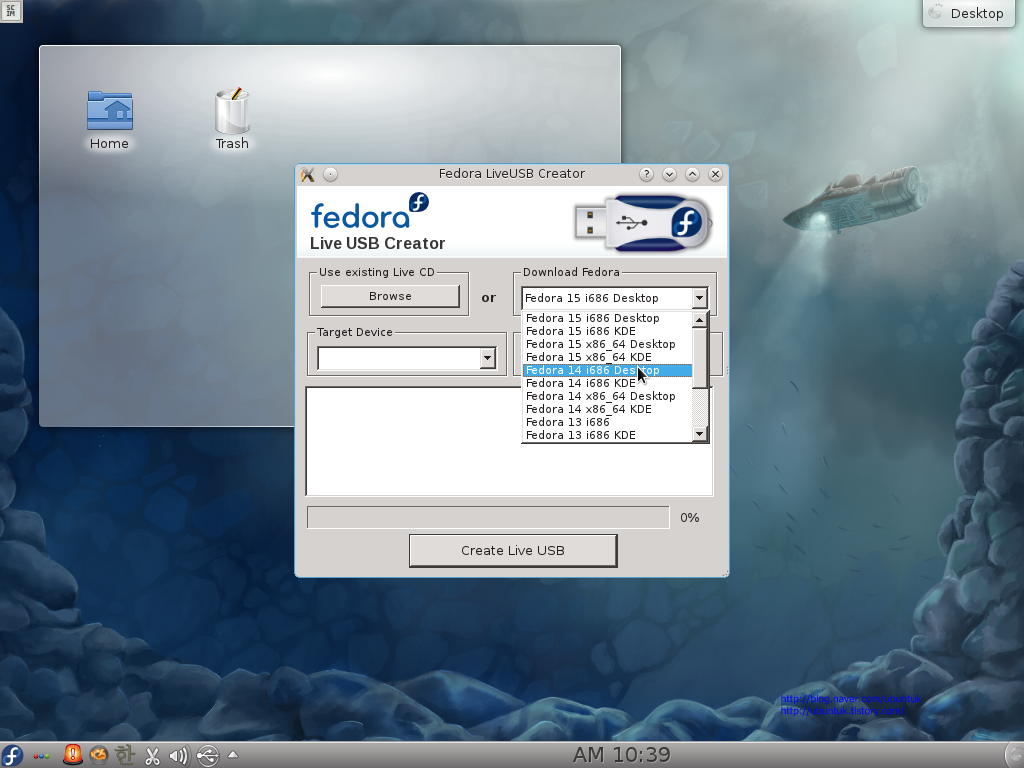The width and height of the screenshot is (1024, 768).
Task: Click the release list scrollbar handle
Action: 699,357
